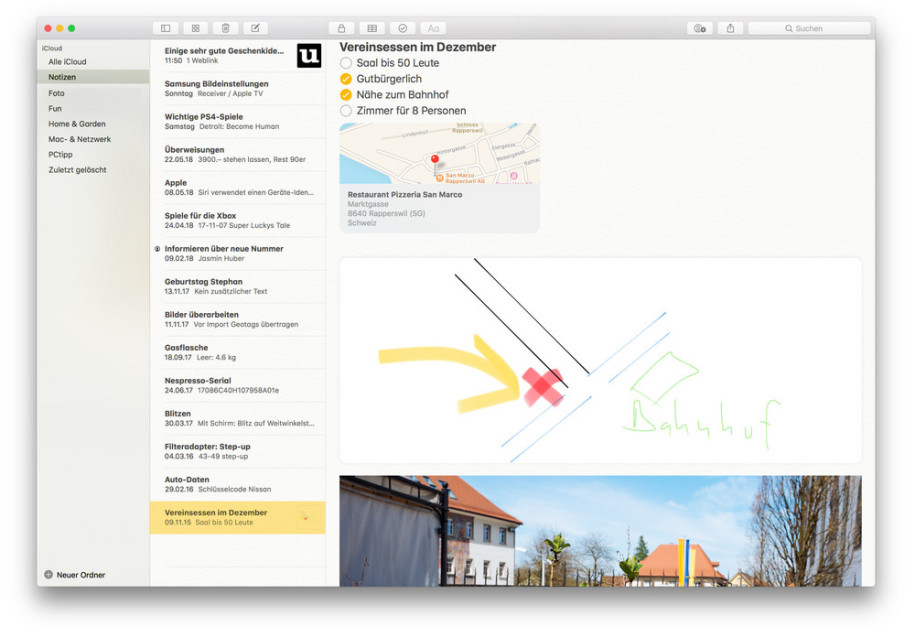Click the 'u' weblink thumbnail in notes list

[x=309, y=55]
